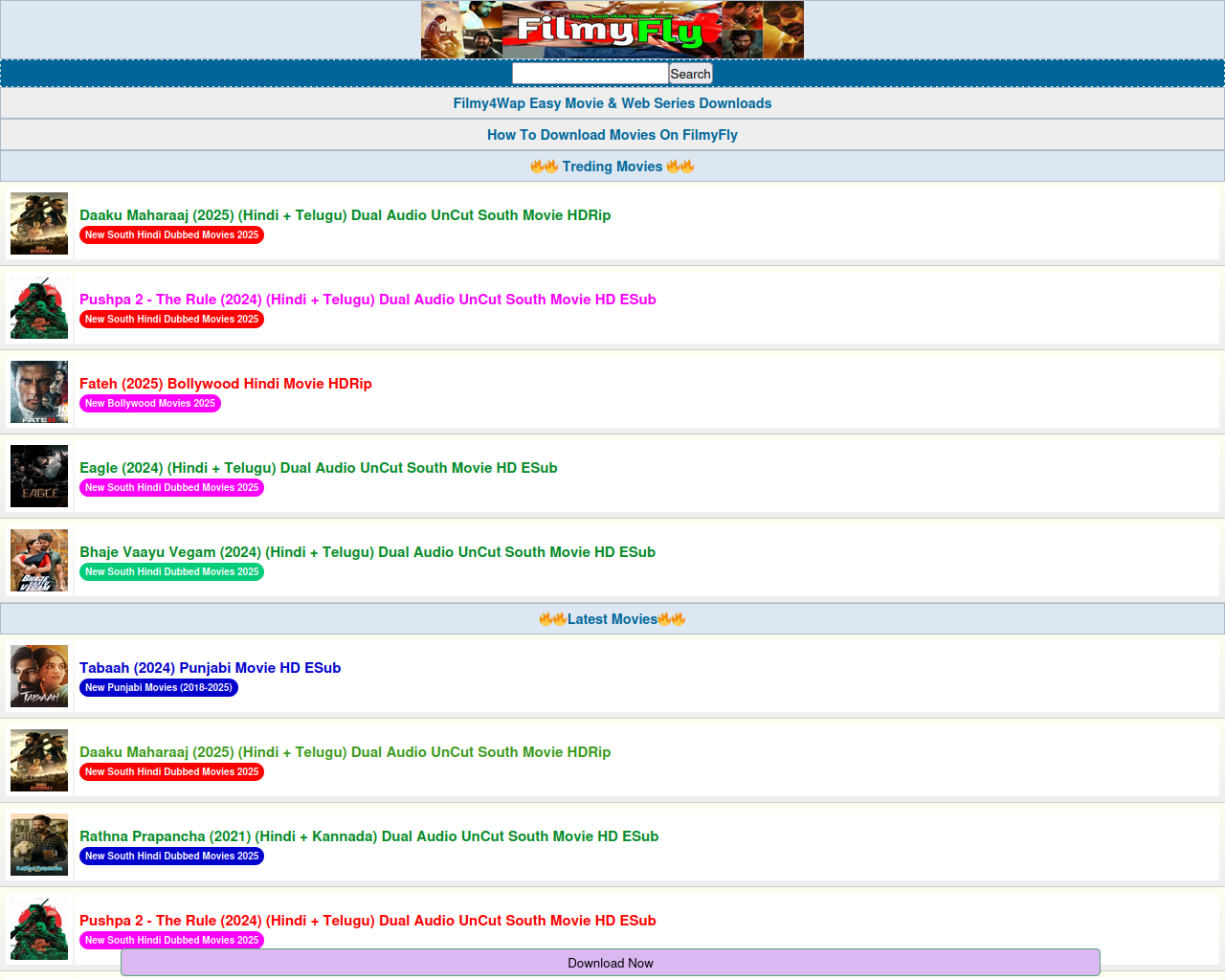Open Bhaje Vaayu Vegam poster thumbnail

(x=39, y=560)
